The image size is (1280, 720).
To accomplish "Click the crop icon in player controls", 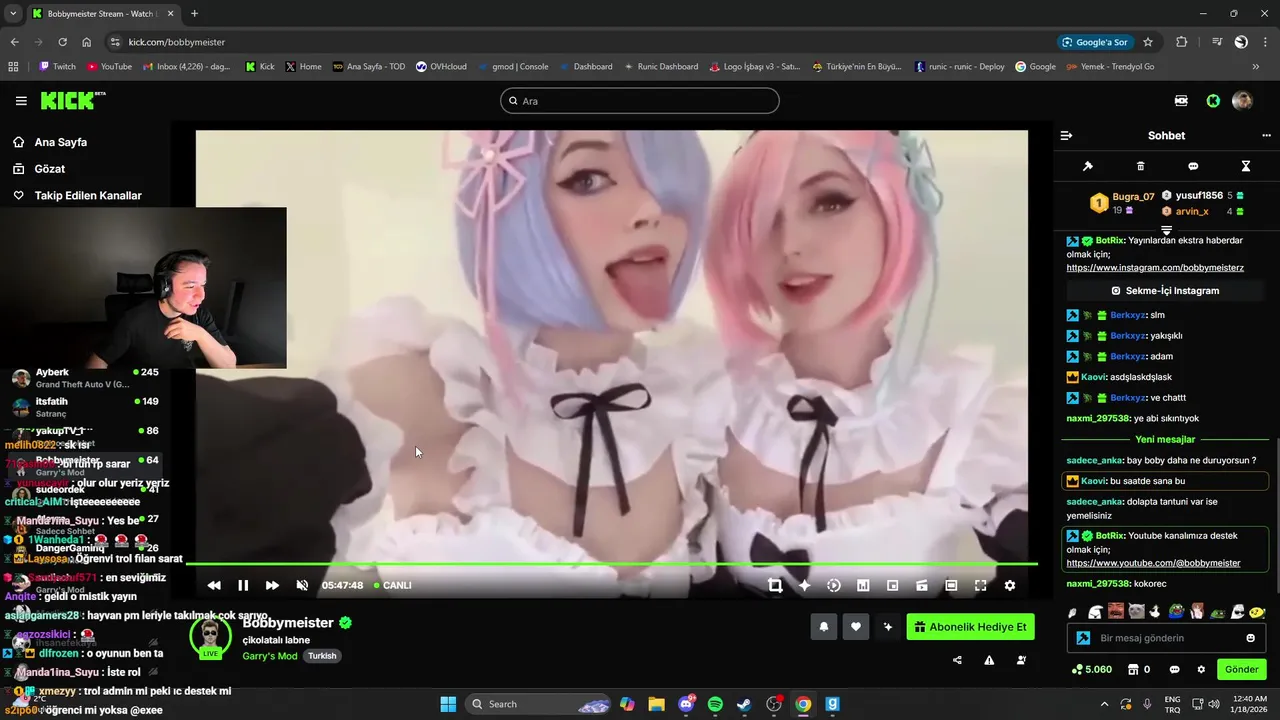I will 775,585.
